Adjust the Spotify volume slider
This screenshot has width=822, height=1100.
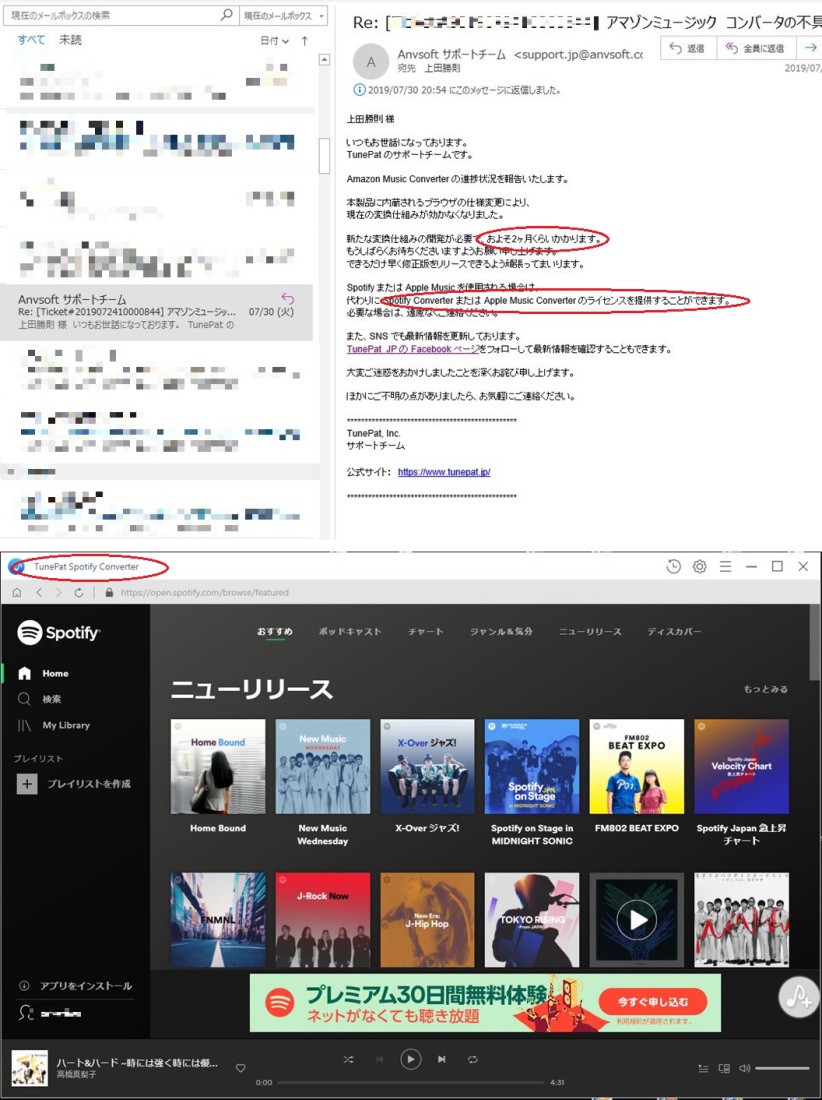[782, 1068]
